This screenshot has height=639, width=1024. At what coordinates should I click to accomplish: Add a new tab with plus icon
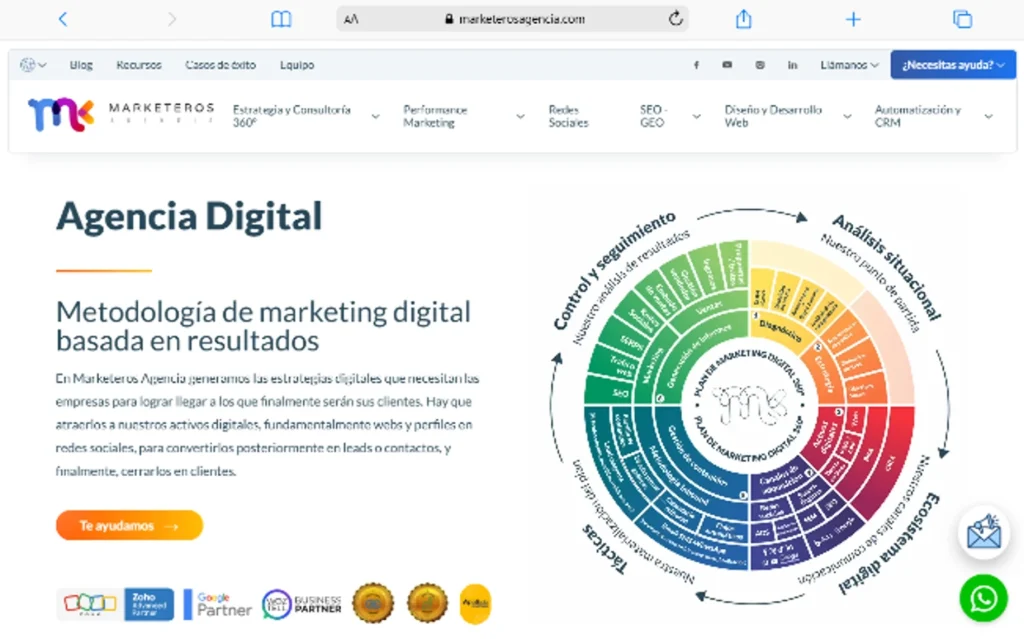pyautogui.click(x=853, y=19)
